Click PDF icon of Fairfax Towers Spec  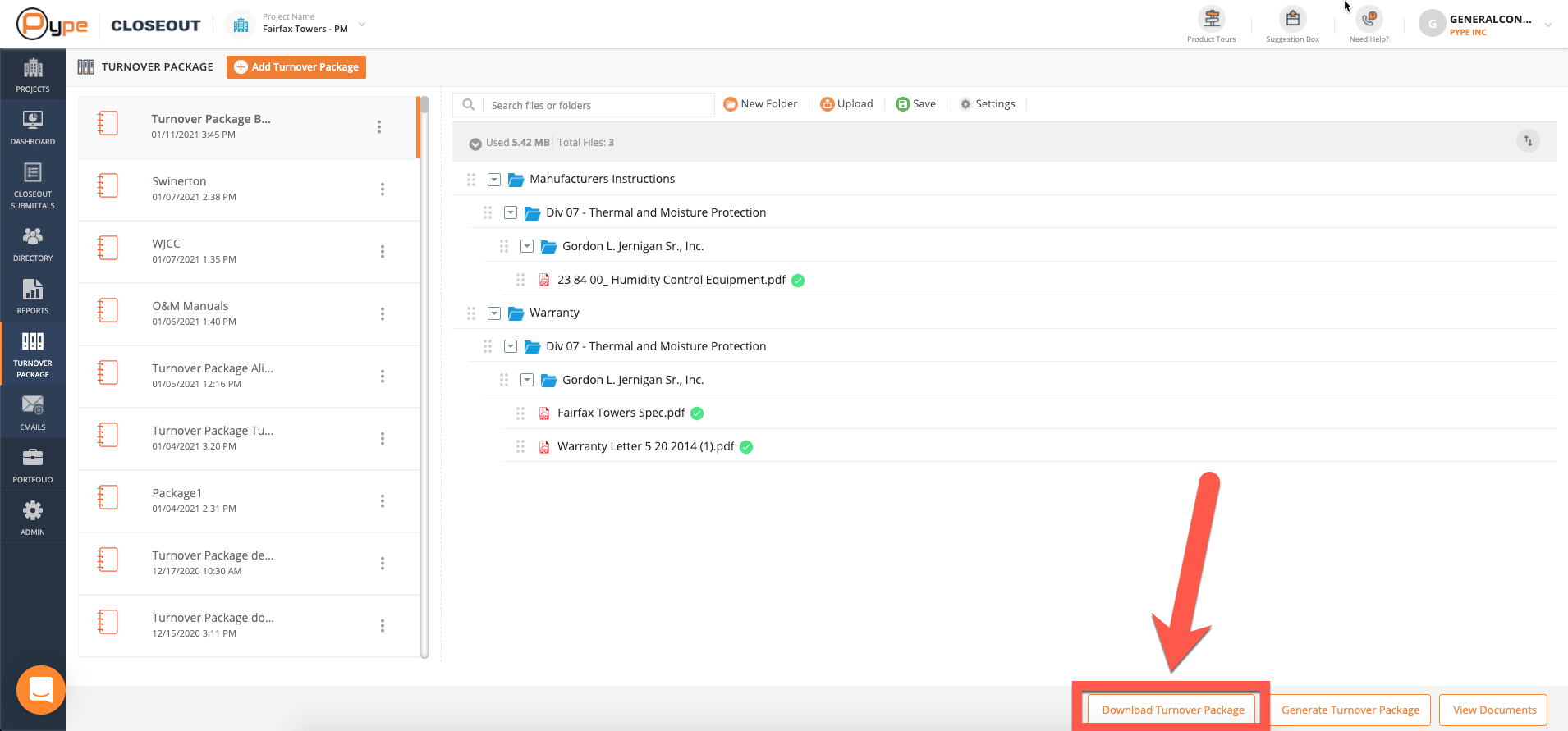pos(544,413)
